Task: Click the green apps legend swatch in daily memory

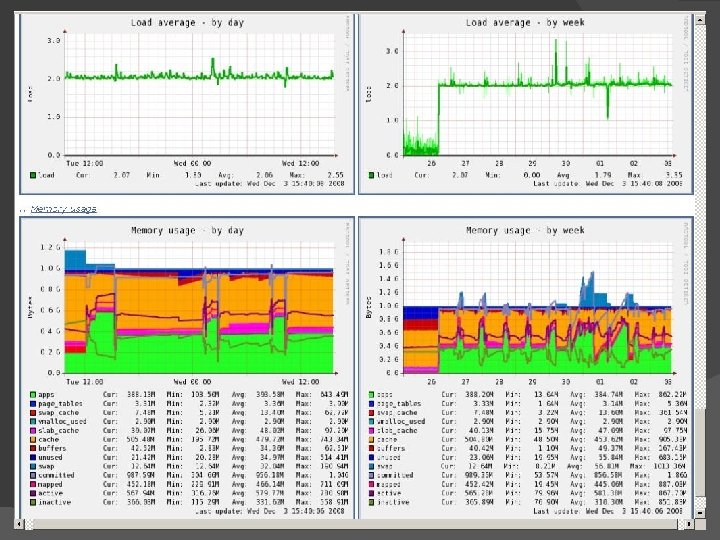Action: click(33, 394)
